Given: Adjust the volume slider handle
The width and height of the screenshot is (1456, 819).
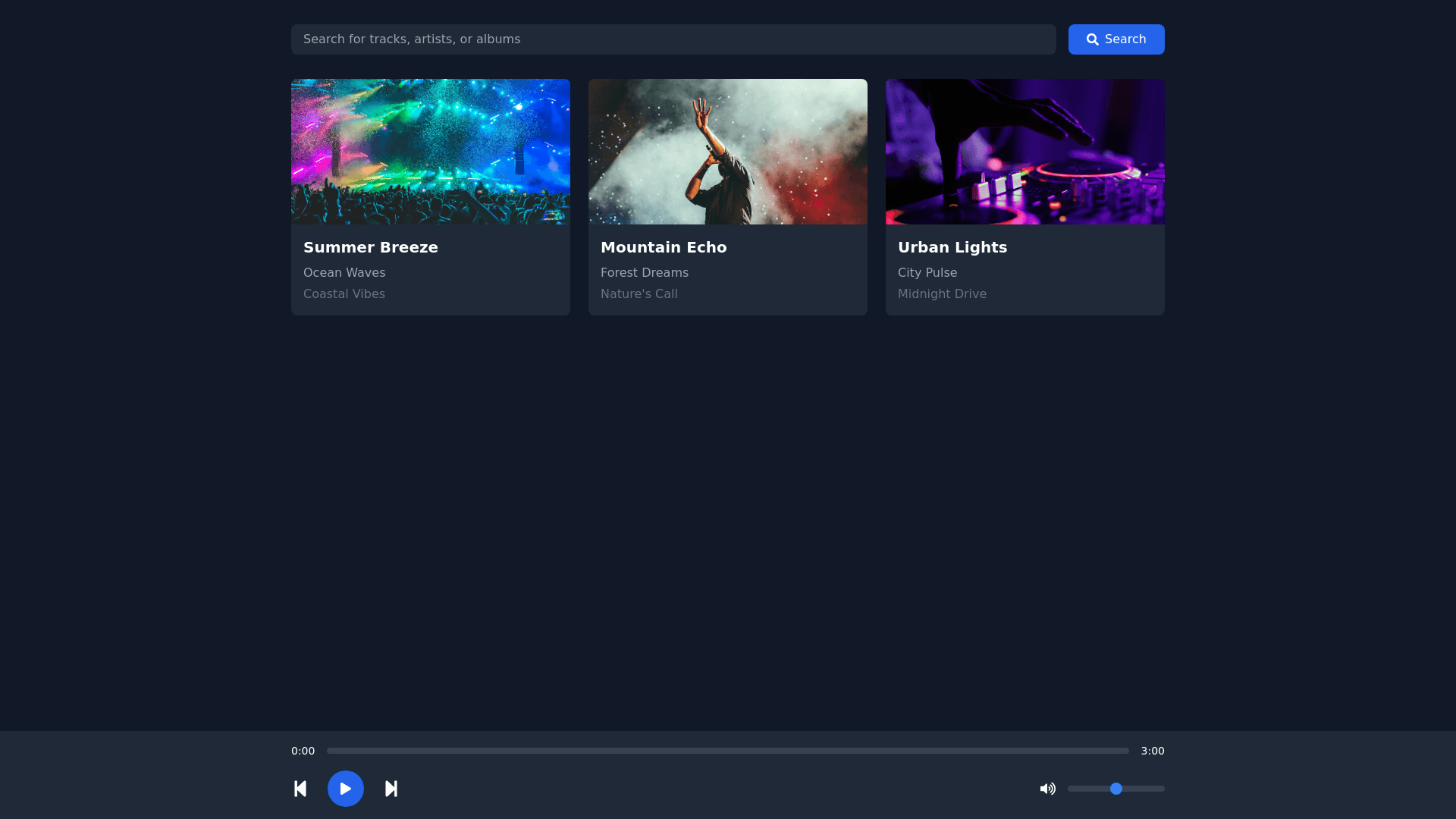Looking at the screenshot, I should [1116, 789].
